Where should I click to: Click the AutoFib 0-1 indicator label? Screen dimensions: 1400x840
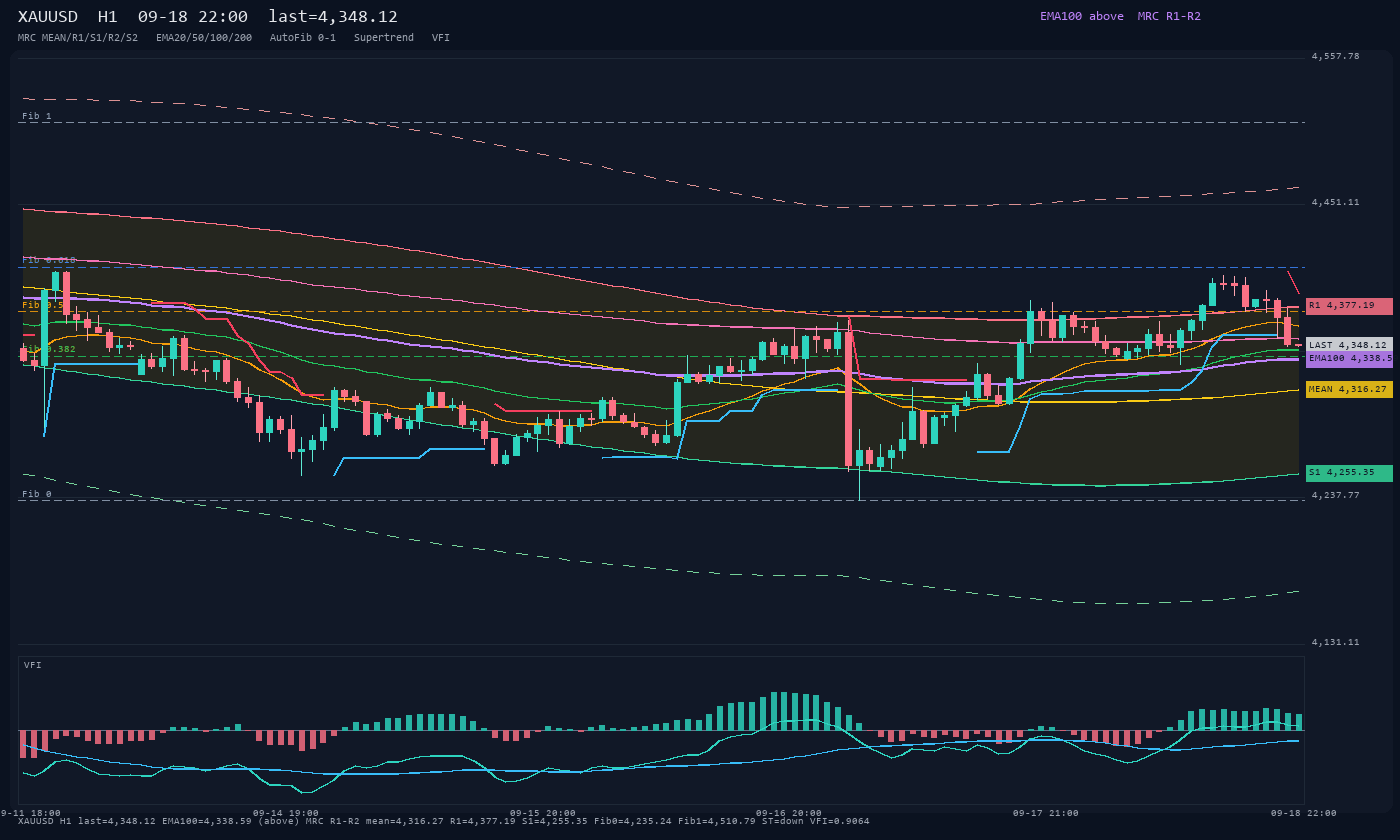pyautogui.click(x=303, y=38)
